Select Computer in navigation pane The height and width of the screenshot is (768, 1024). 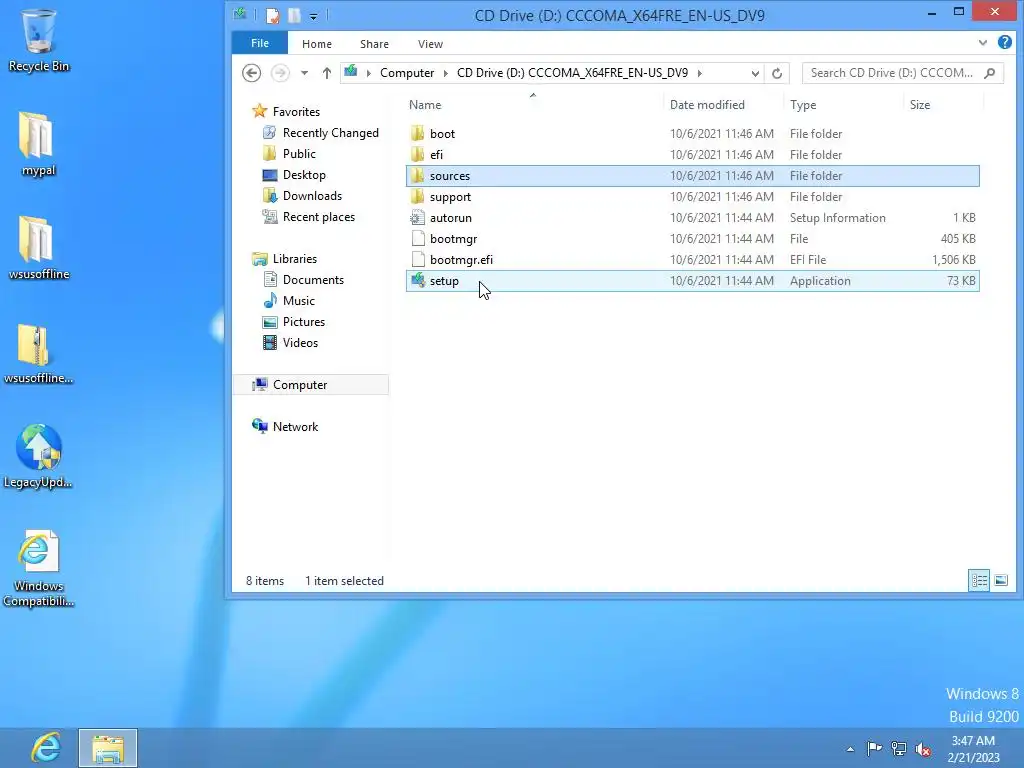pos(311,385)
